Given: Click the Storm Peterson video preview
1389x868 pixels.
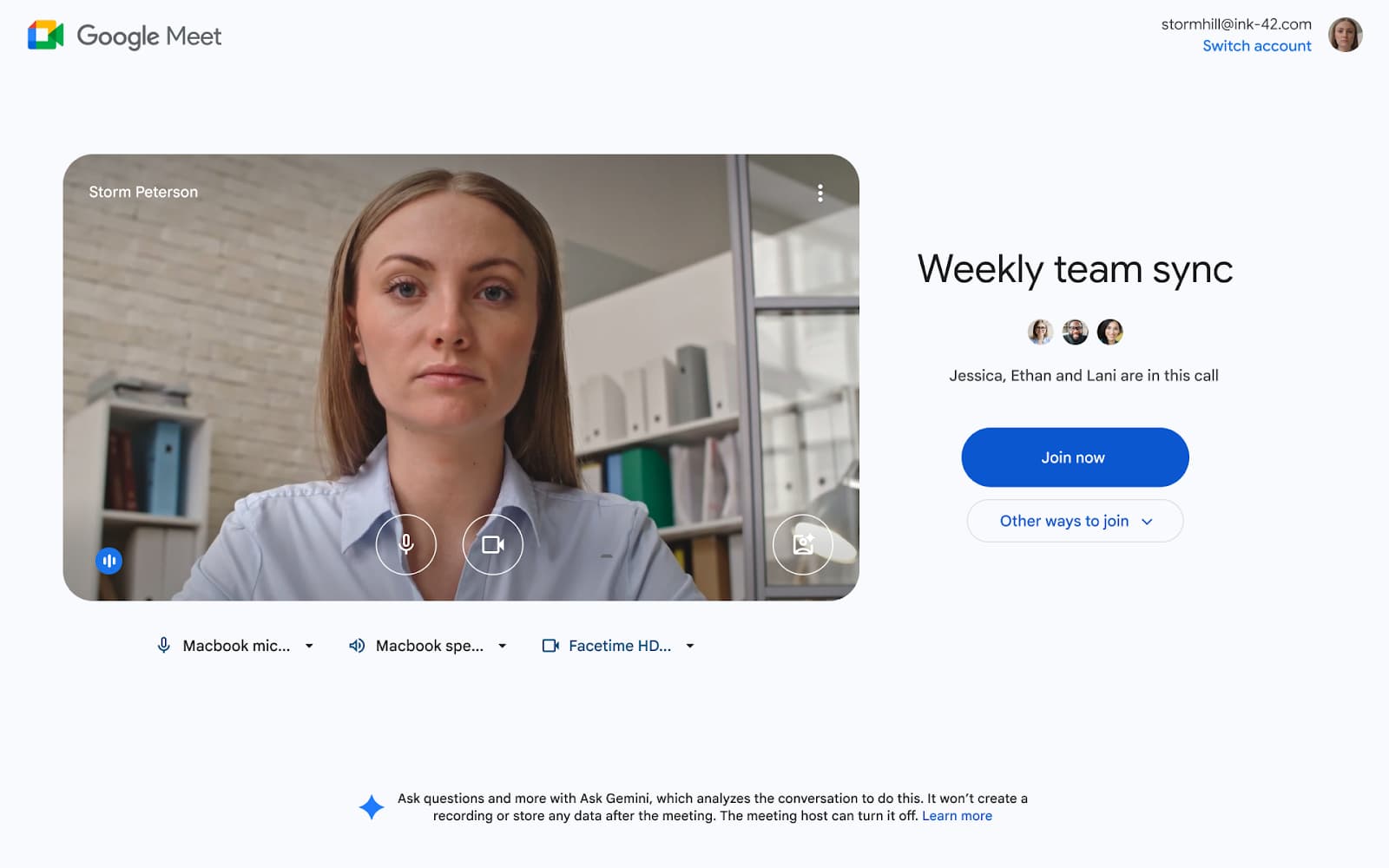Looking at the screenshot, I should coord(461,378).
